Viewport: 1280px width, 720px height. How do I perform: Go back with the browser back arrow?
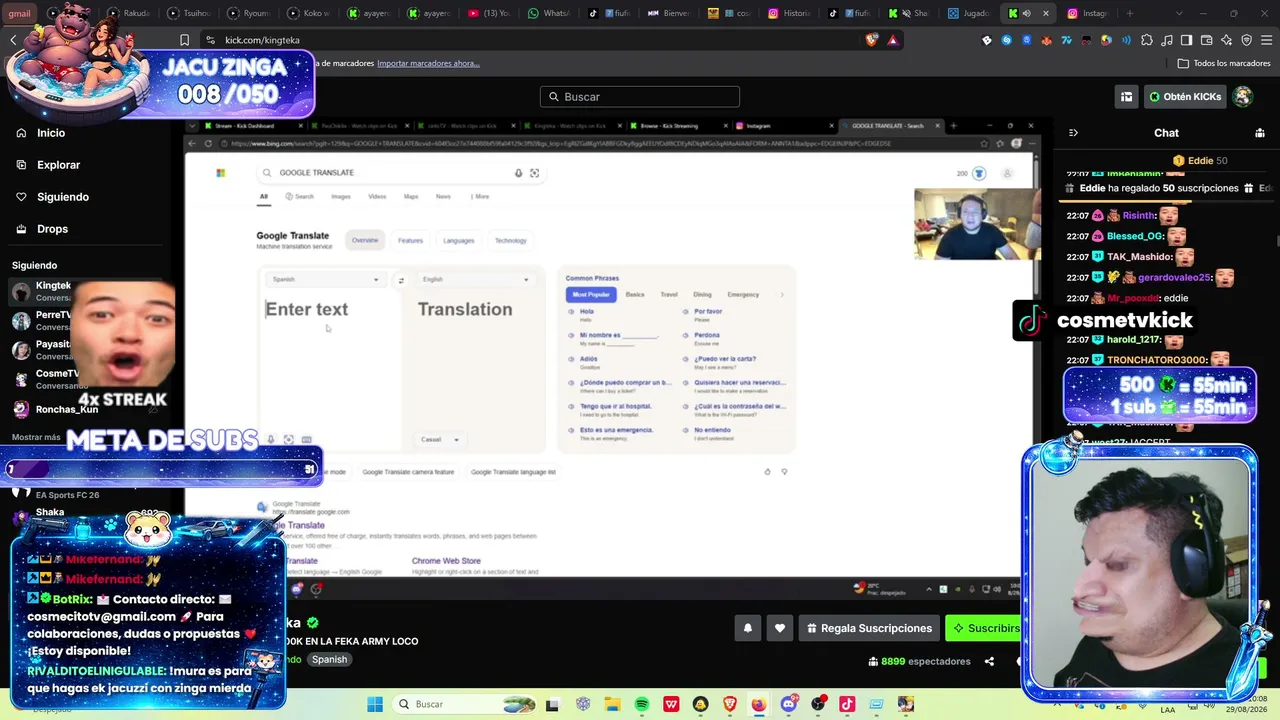tap(13, 40)
